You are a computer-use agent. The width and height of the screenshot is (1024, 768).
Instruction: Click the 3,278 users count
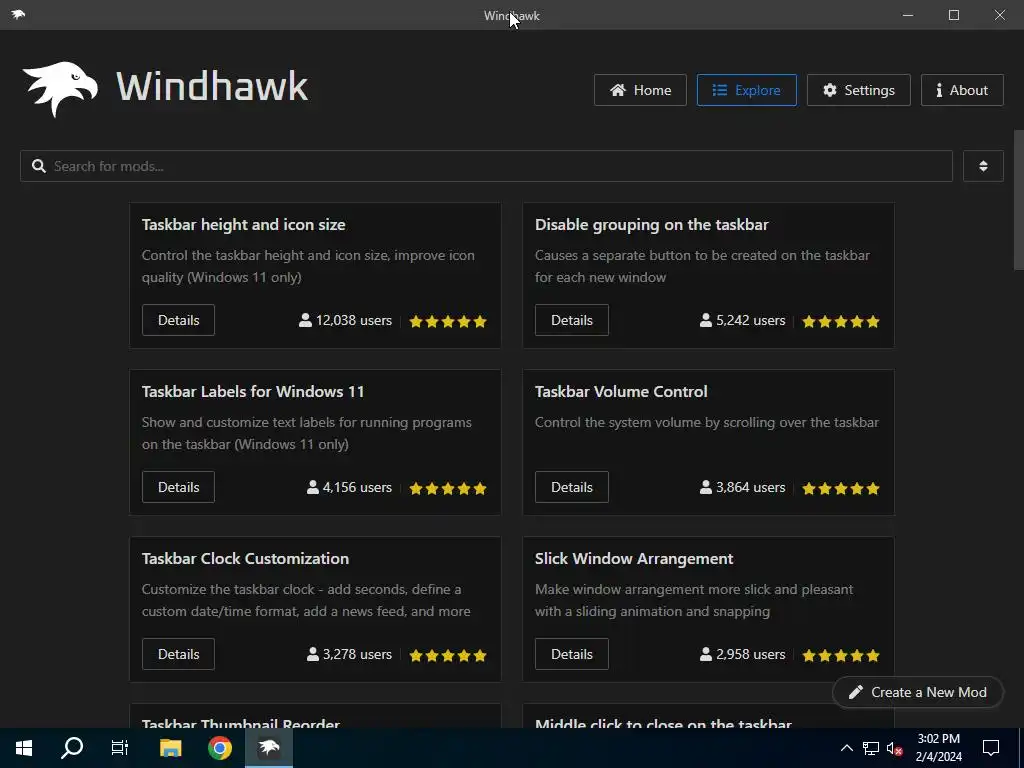[x=357, y=655]
